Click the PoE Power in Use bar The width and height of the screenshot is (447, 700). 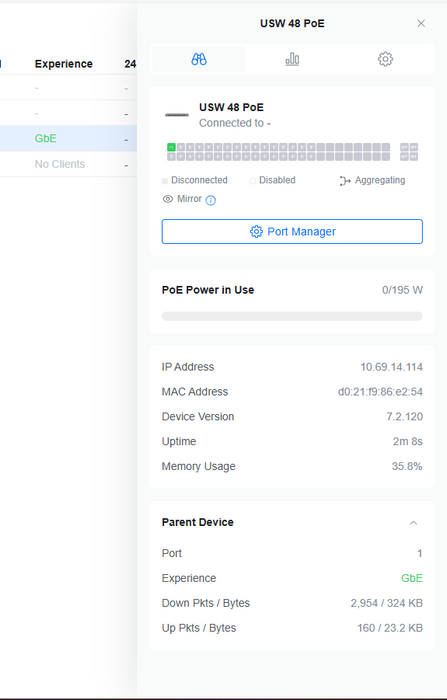292,316
